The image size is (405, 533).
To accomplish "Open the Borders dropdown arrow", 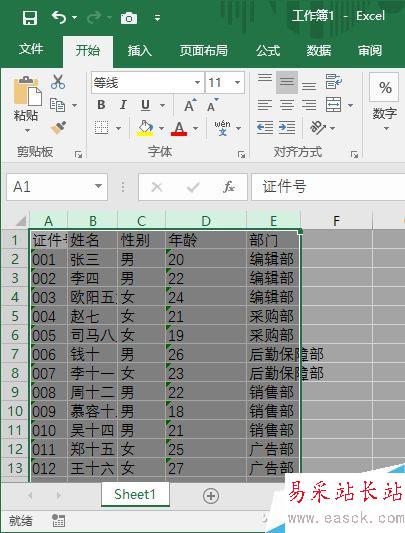I will (118, 128).
